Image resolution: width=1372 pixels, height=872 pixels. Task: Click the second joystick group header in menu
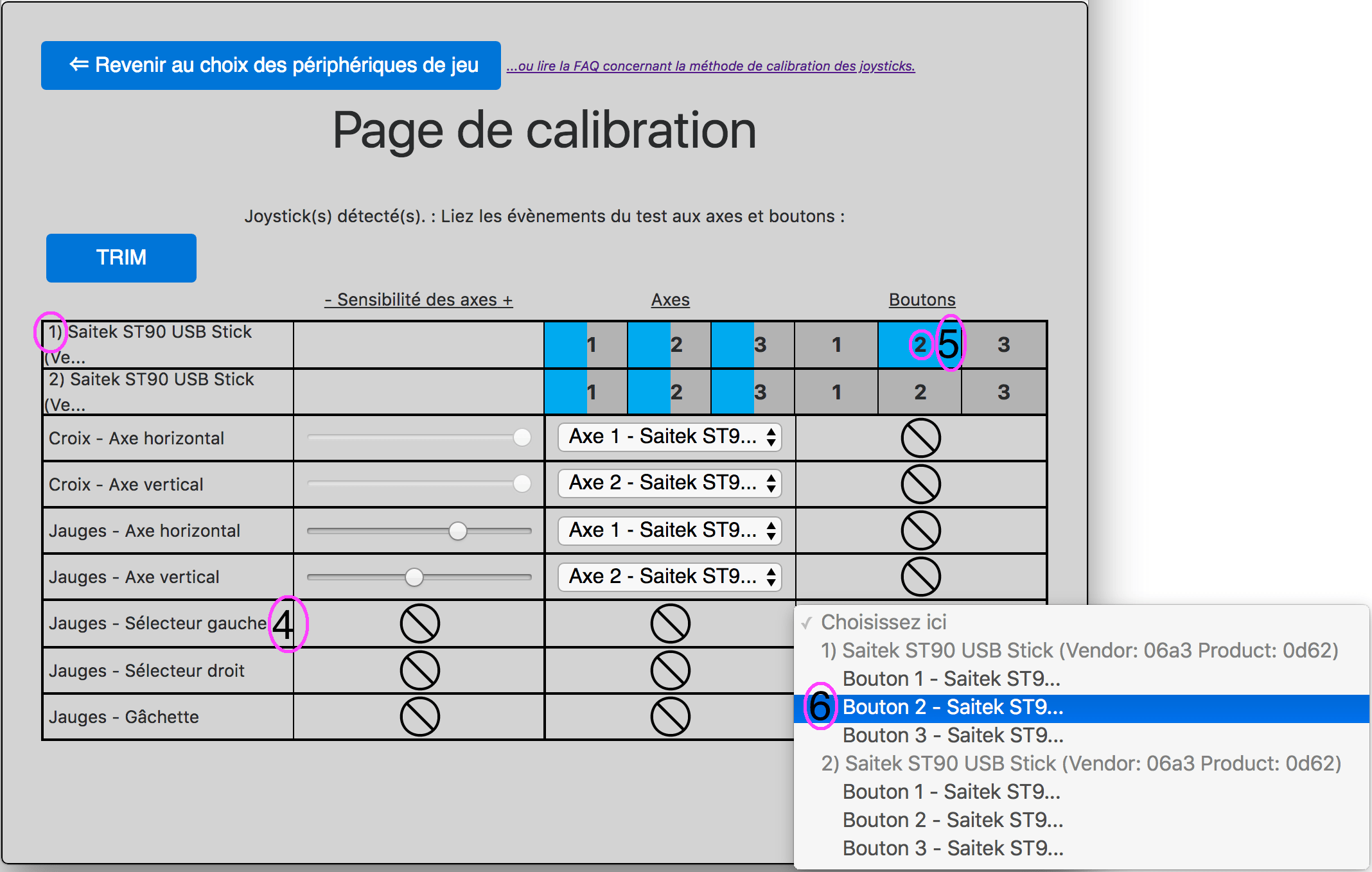1082,763
